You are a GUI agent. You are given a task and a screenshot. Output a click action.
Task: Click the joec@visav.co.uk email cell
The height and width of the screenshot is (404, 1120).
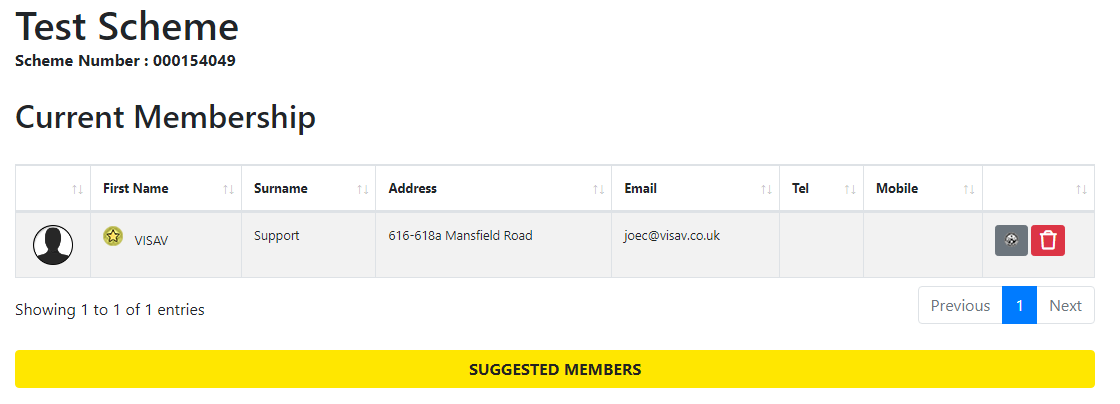point(672,236)
